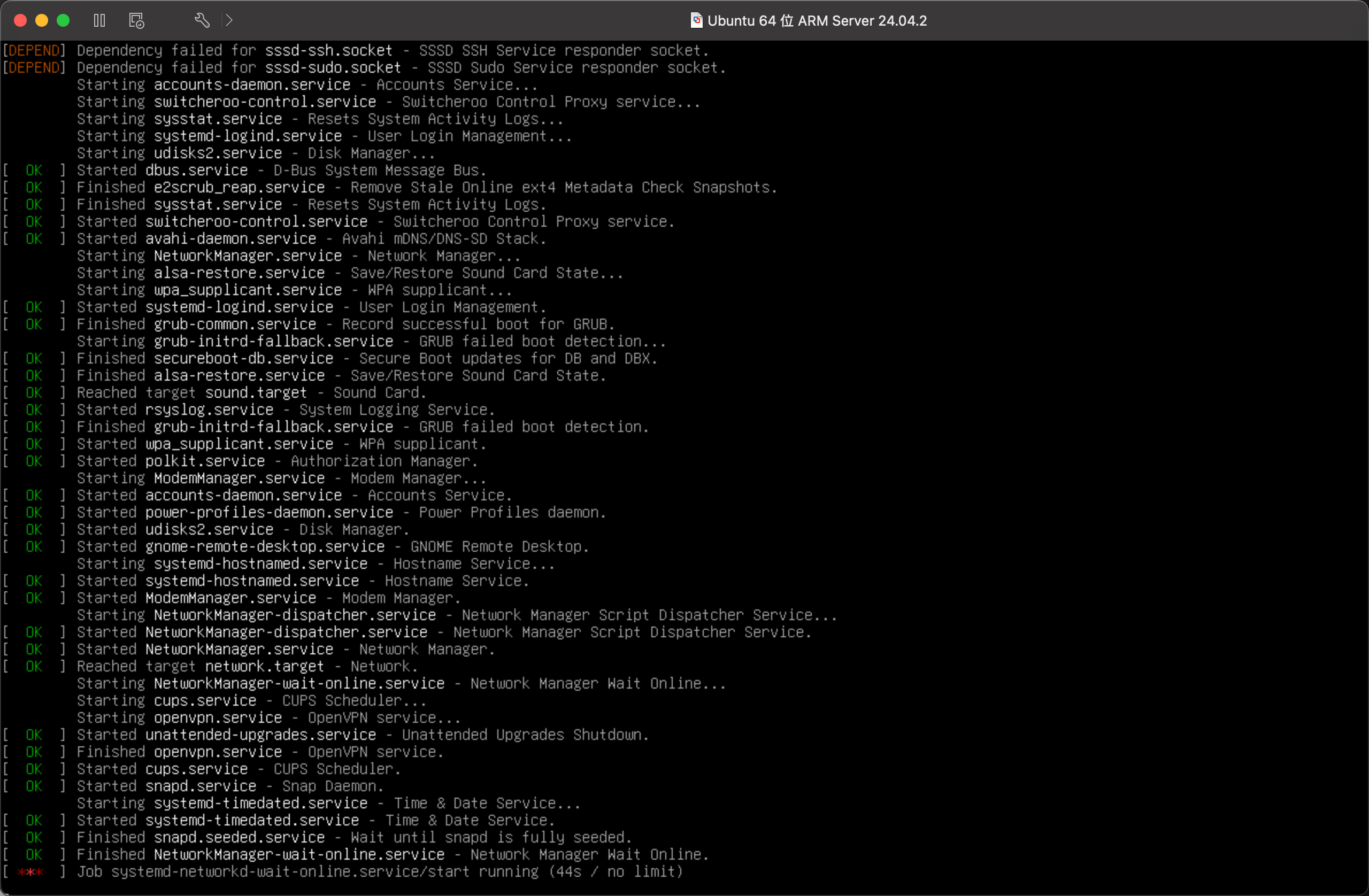This screenshot has width=1369, height=896.
Task: Click the 'Finished e2scrub_reap.service' line
Action: tap(390, 188)
